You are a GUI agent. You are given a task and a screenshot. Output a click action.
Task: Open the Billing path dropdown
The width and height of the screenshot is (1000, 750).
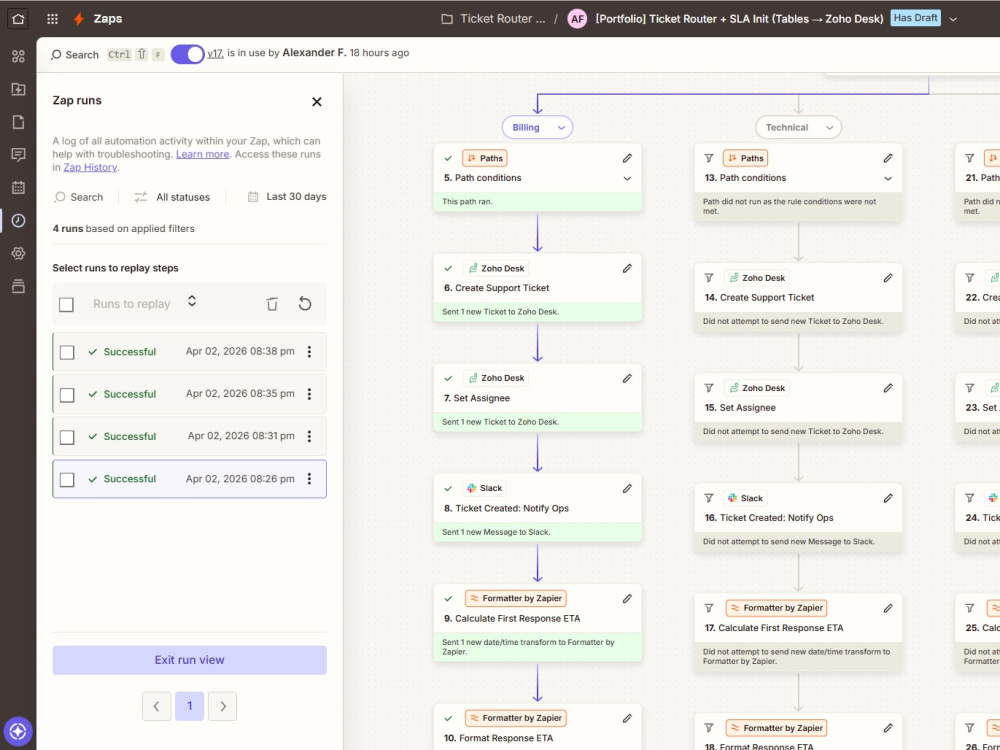point(538,128)
